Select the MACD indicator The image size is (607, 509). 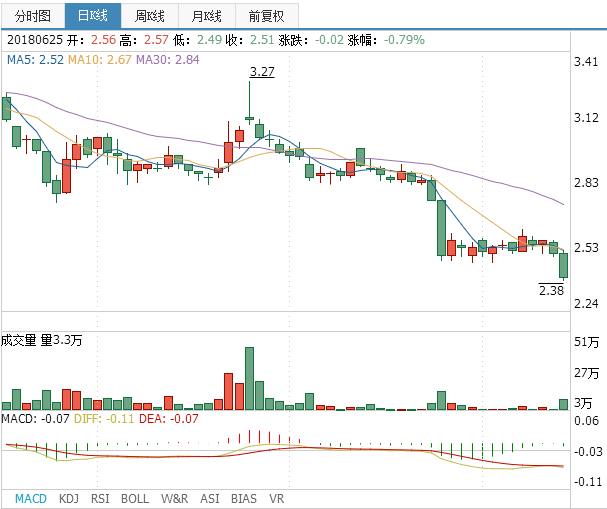tap(31, 498)
